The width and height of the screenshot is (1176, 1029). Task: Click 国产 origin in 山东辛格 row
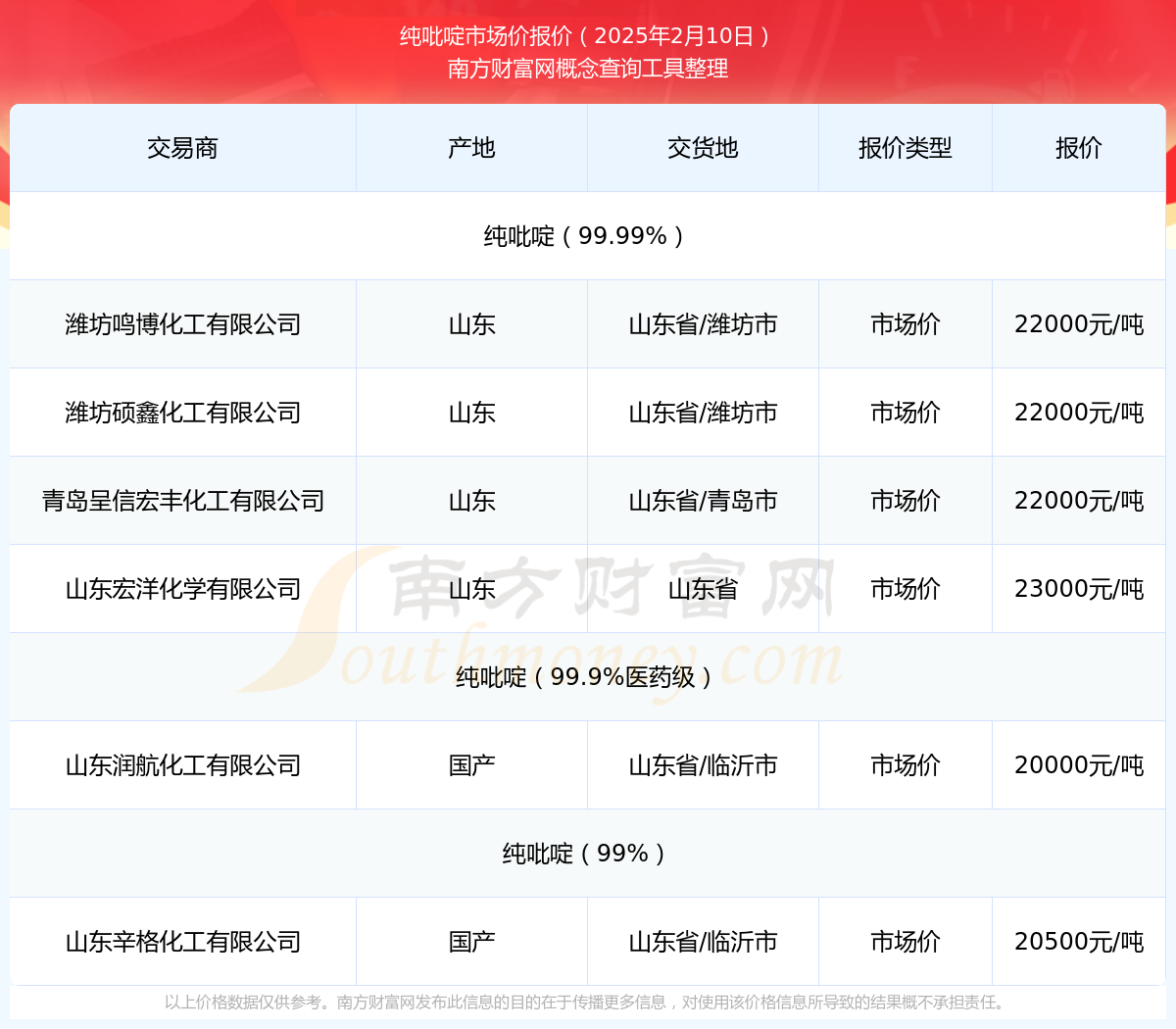click(471, 942)
